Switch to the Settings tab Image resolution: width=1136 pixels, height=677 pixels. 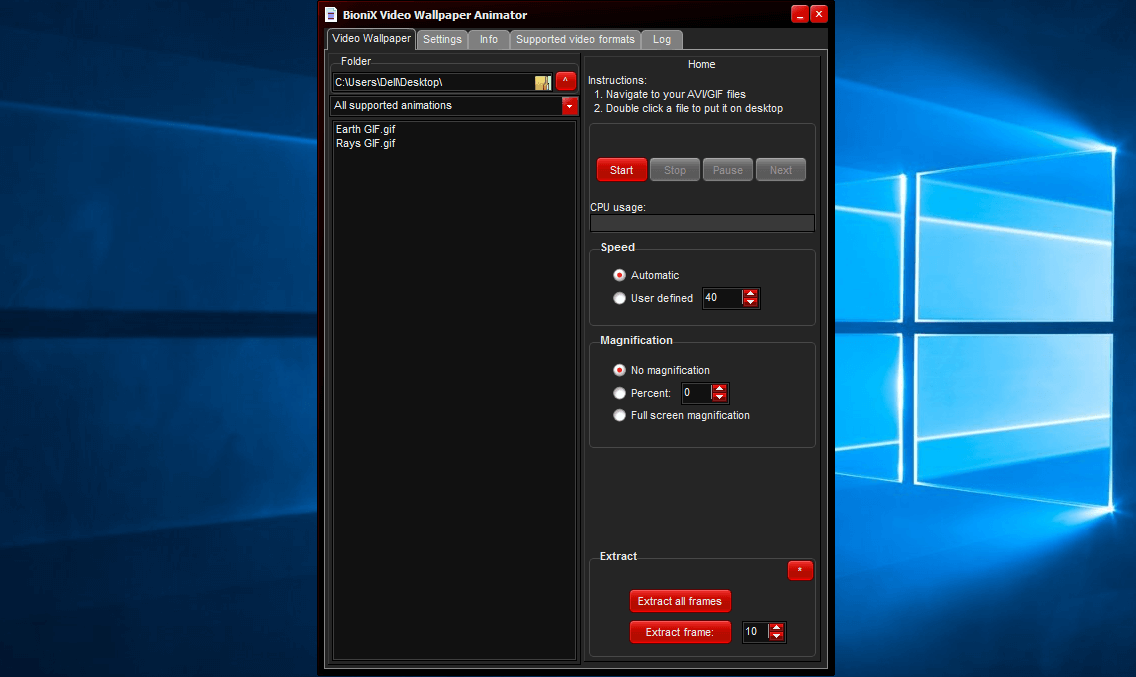click(442, 39)
